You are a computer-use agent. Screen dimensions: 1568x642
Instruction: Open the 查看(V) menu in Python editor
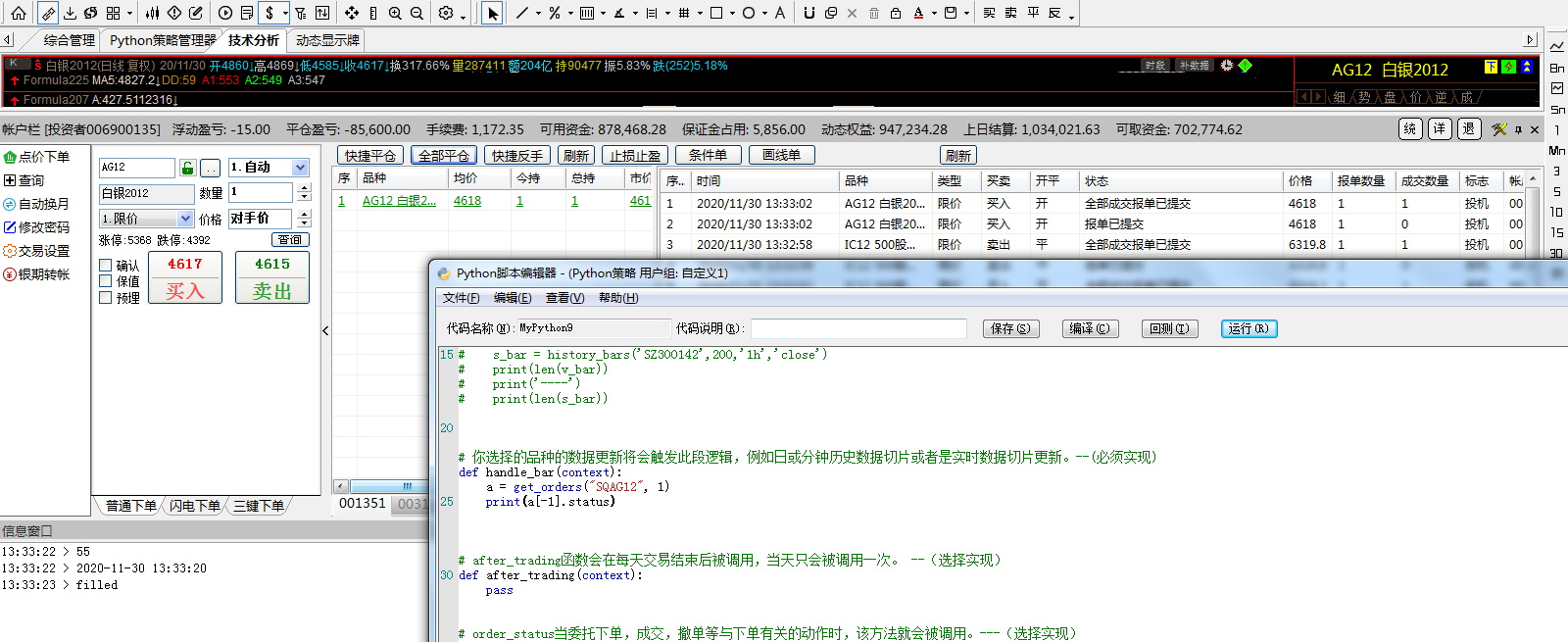point(564,298)
